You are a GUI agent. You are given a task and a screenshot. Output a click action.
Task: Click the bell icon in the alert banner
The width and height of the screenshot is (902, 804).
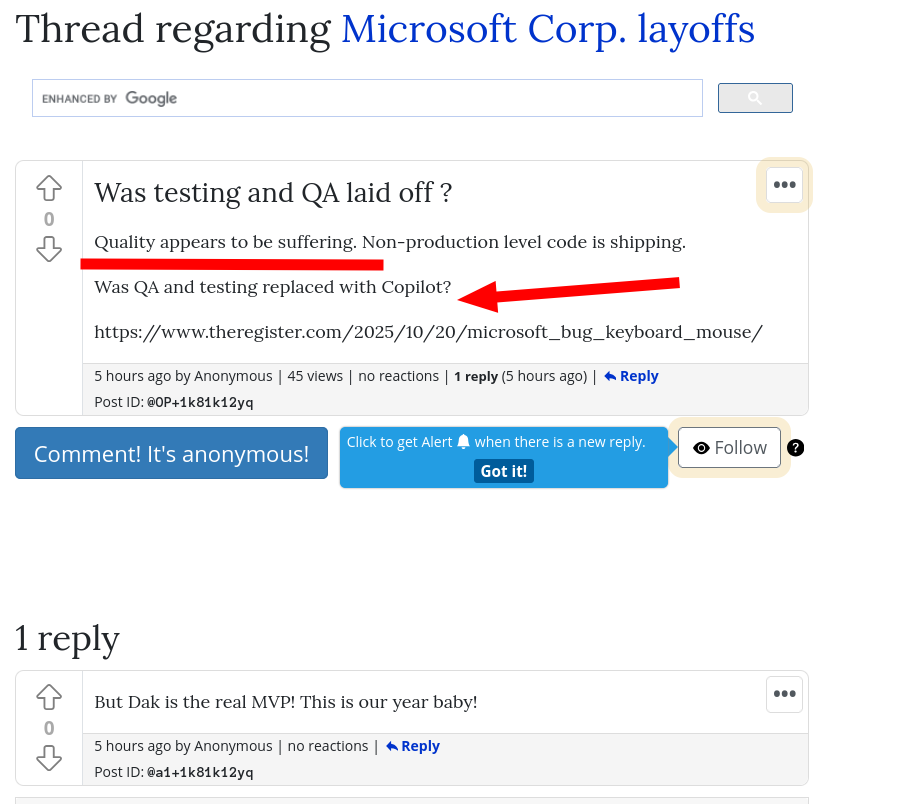coord(462,440)
